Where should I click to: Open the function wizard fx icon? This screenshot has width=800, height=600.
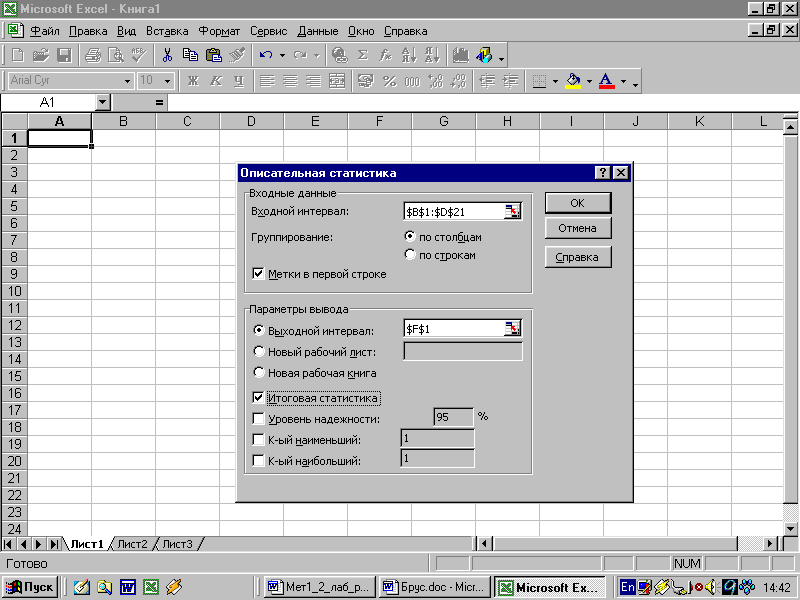386,55
